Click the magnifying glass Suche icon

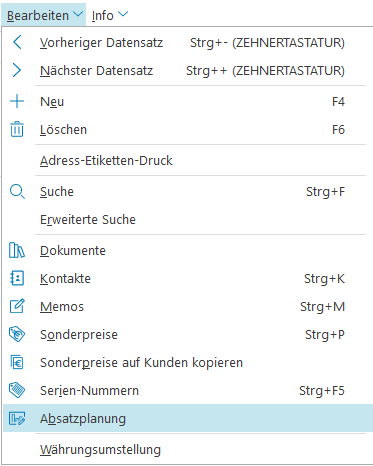click(17, 192)
